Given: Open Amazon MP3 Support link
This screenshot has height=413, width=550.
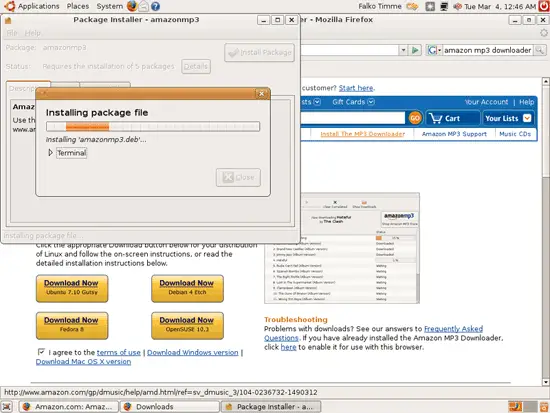Looking at the screenshot, I should 454,134.
